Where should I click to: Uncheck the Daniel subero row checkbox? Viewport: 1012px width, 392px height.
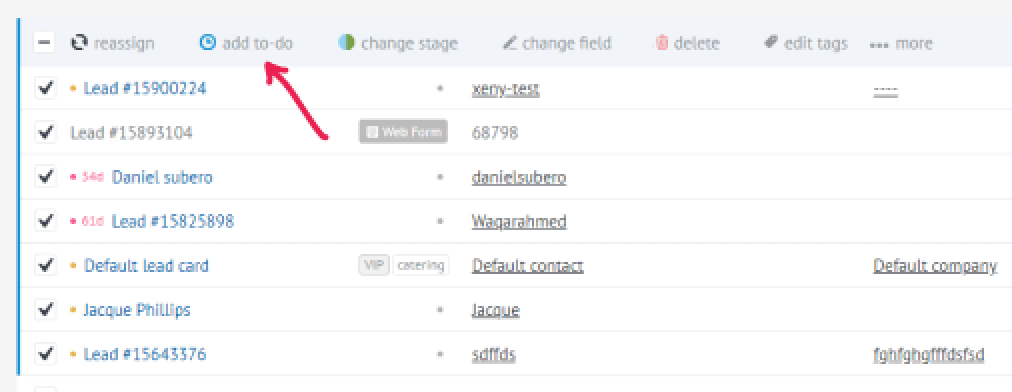(x=45, y=177)
